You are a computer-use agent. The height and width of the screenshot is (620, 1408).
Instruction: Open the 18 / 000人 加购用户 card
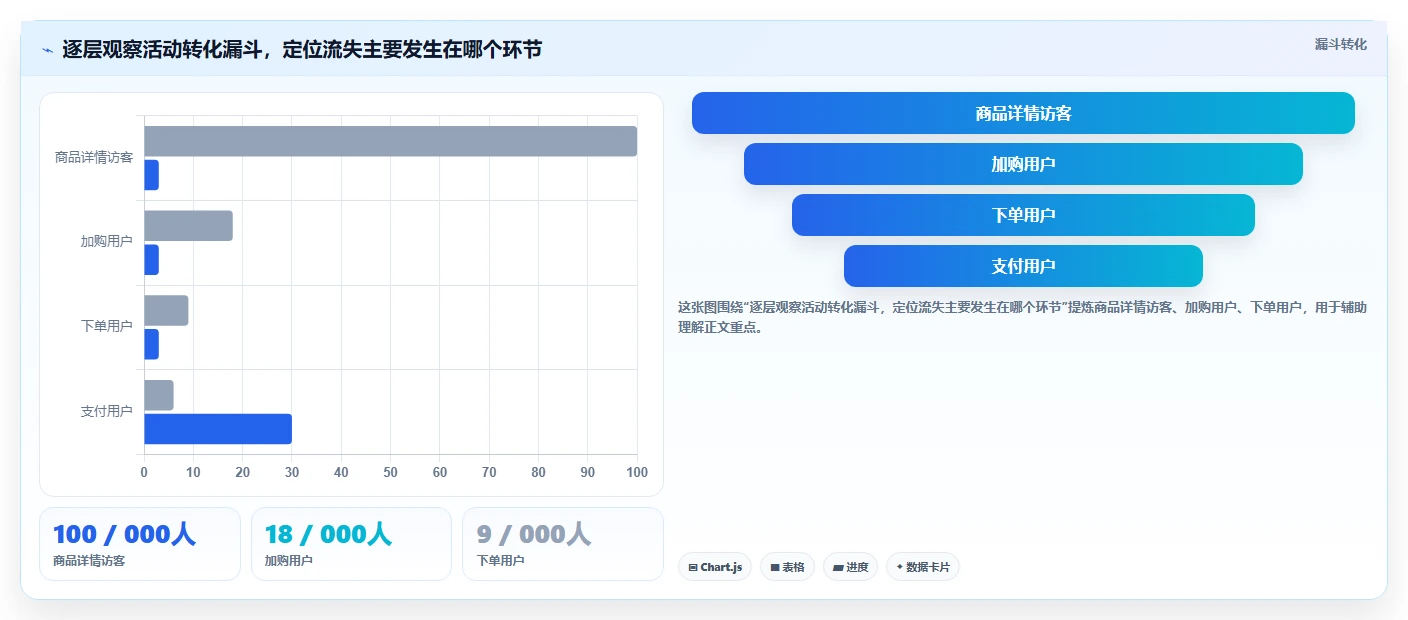tap(351, 544)
